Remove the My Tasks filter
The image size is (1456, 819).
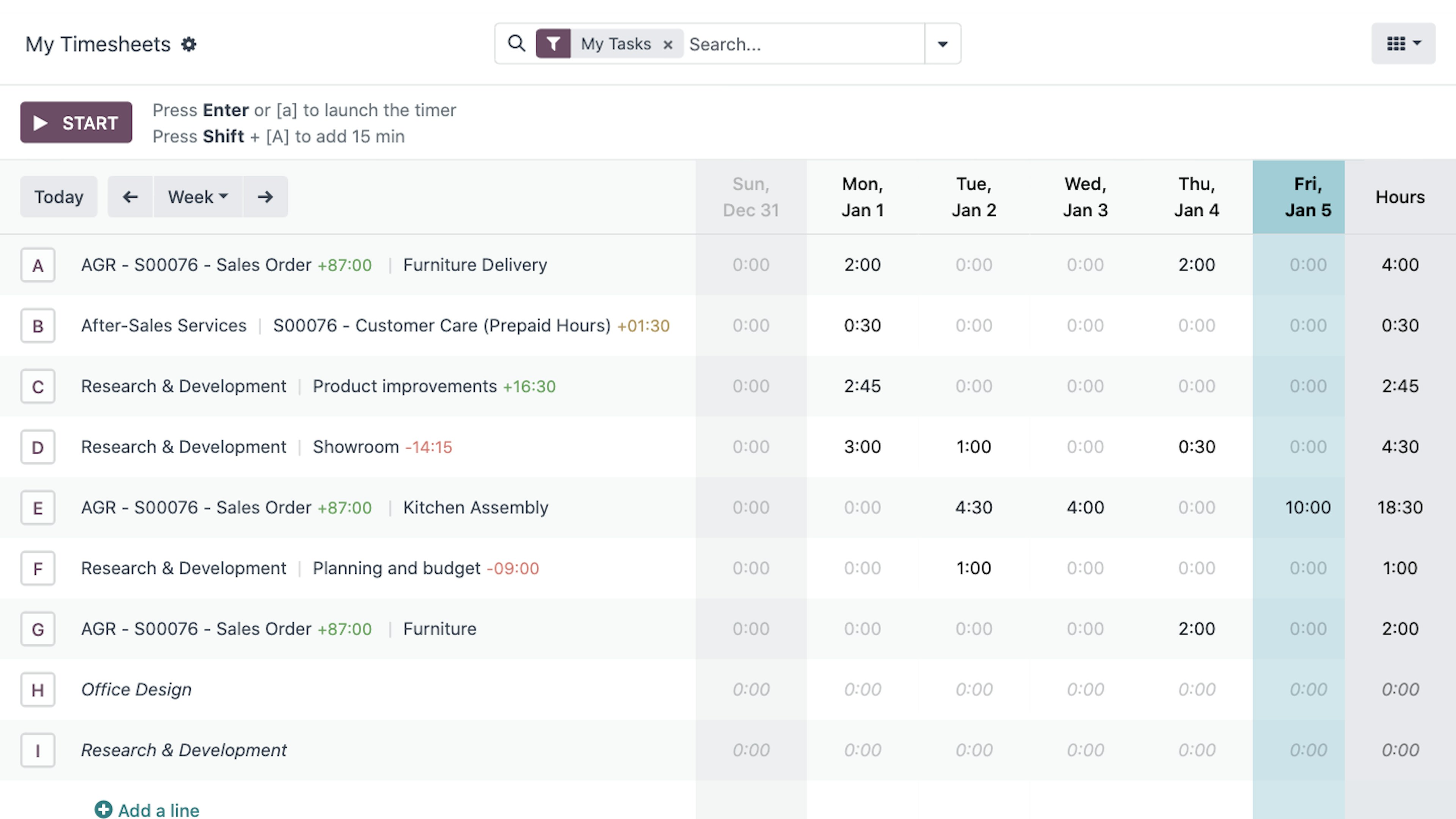tap(668, 45)
